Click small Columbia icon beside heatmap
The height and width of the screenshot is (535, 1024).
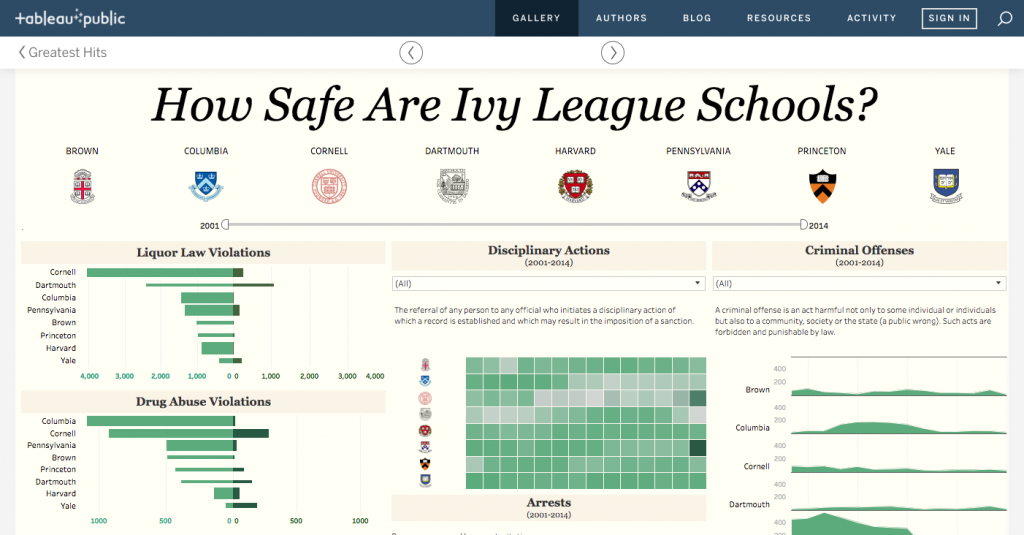[x=425, y=381]
